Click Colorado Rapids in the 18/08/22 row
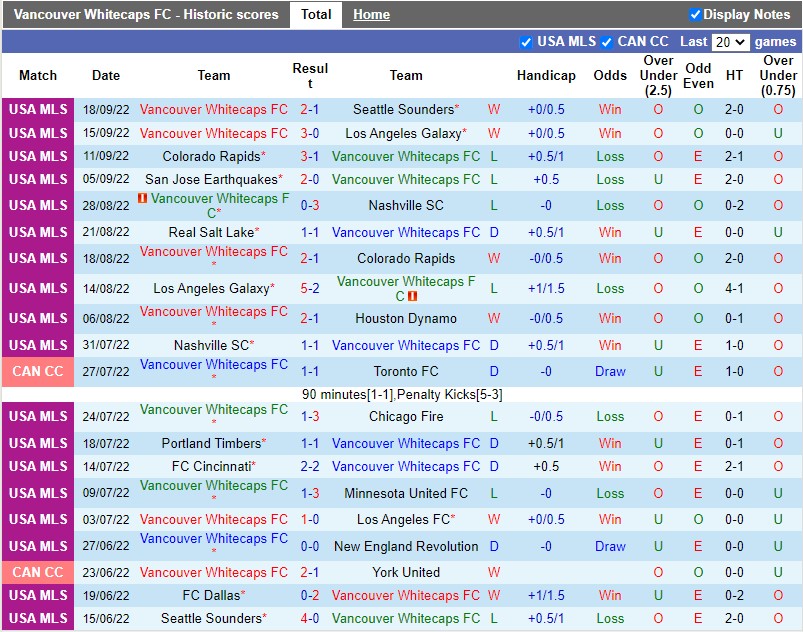Viewport: 803px width, 632px height. point(406,258)
